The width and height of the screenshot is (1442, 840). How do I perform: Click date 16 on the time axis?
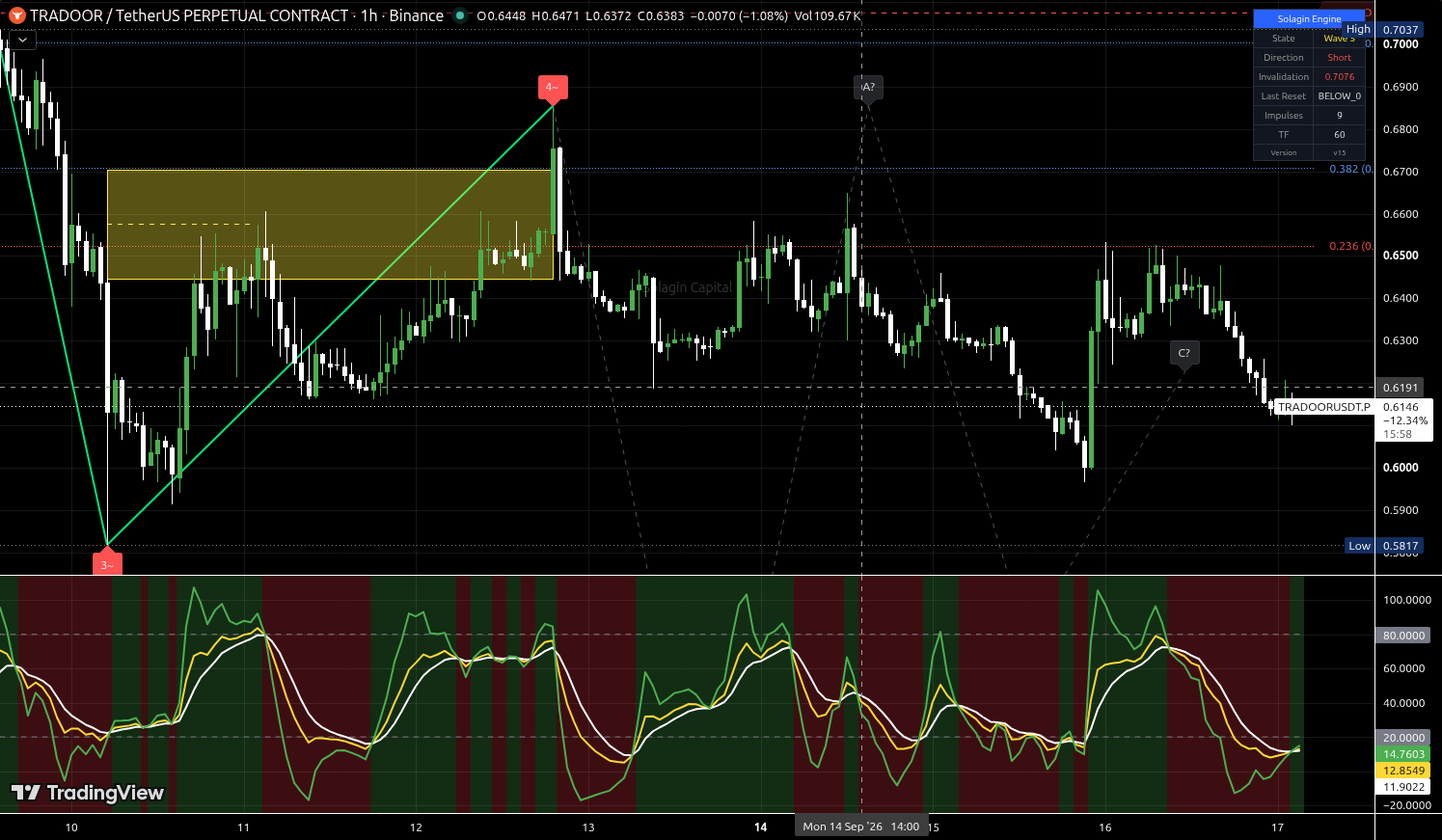[1105, 827]
